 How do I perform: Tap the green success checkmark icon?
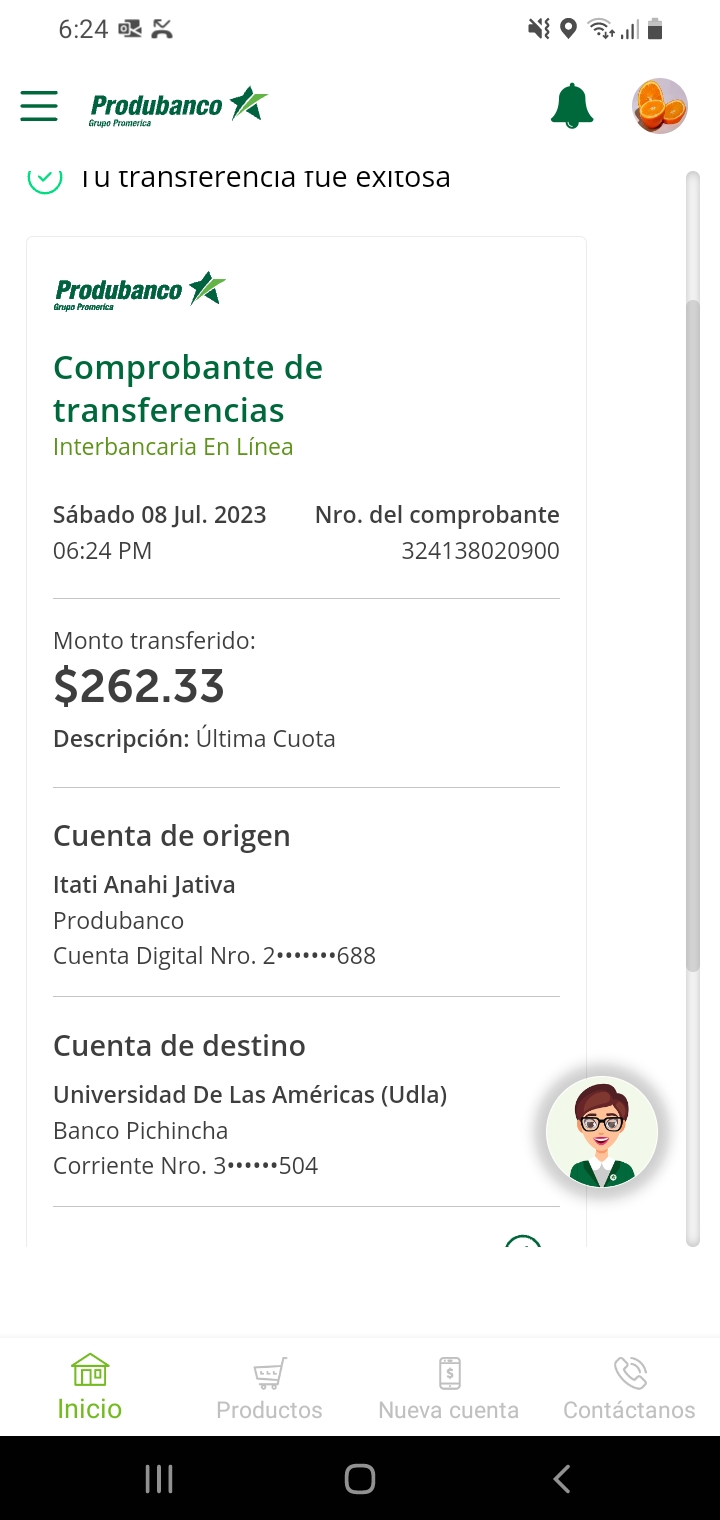44,180
